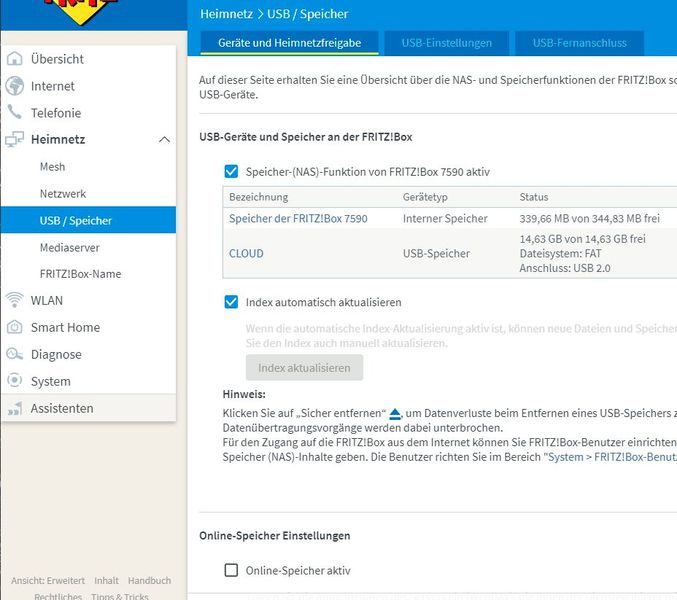Click the USB-Speicher cell
The width and height of the screenshot is (677, 600).
436,253
